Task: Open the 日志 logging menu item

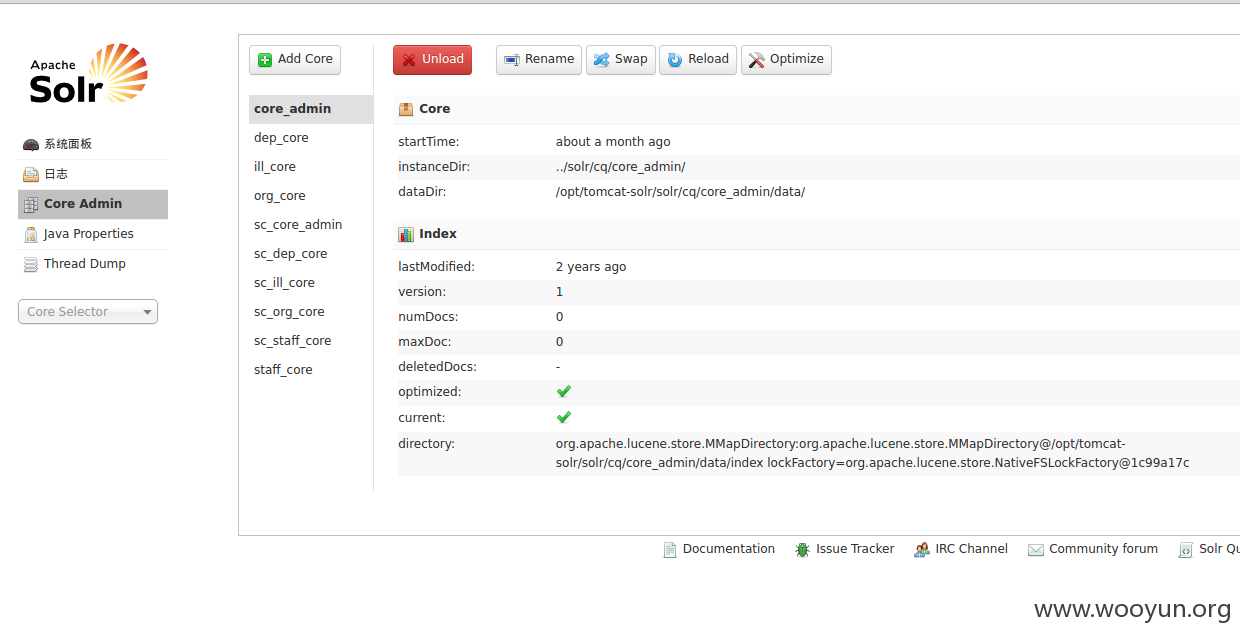Action: click(x=93, y=174)
